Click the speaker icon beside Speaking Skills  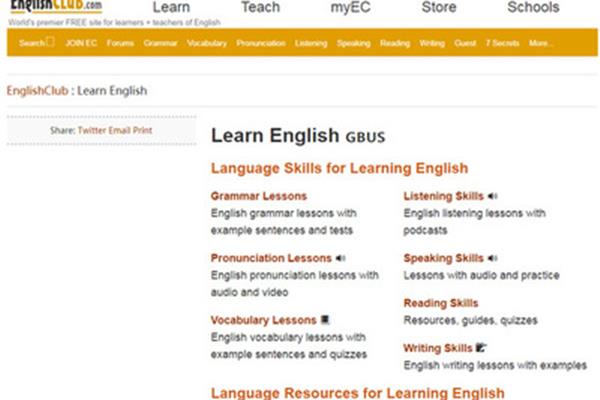pyautogui.click(x=492, y=258)
